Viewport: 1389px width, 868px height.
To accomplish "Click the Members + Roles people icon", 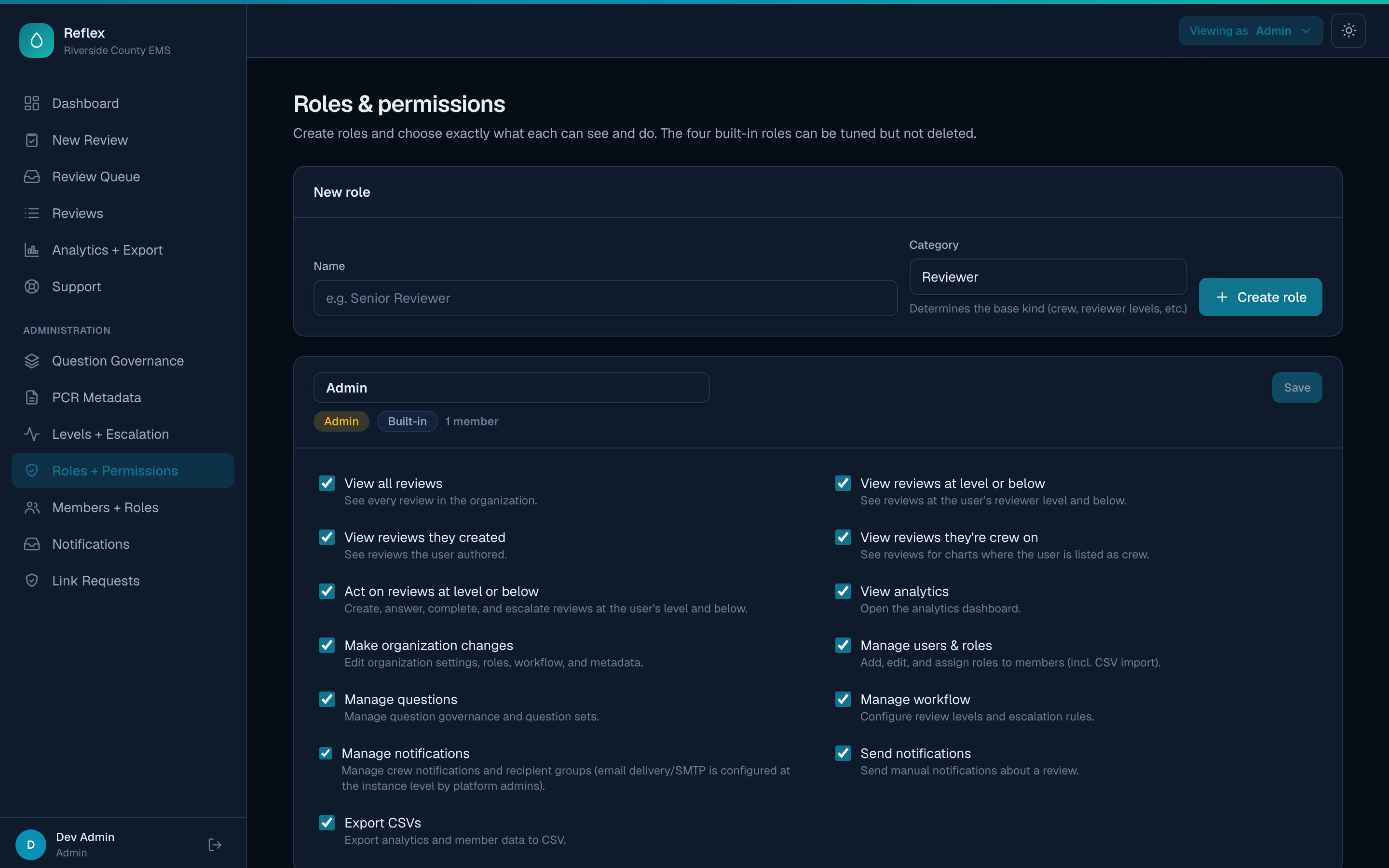I will [31, 507].
